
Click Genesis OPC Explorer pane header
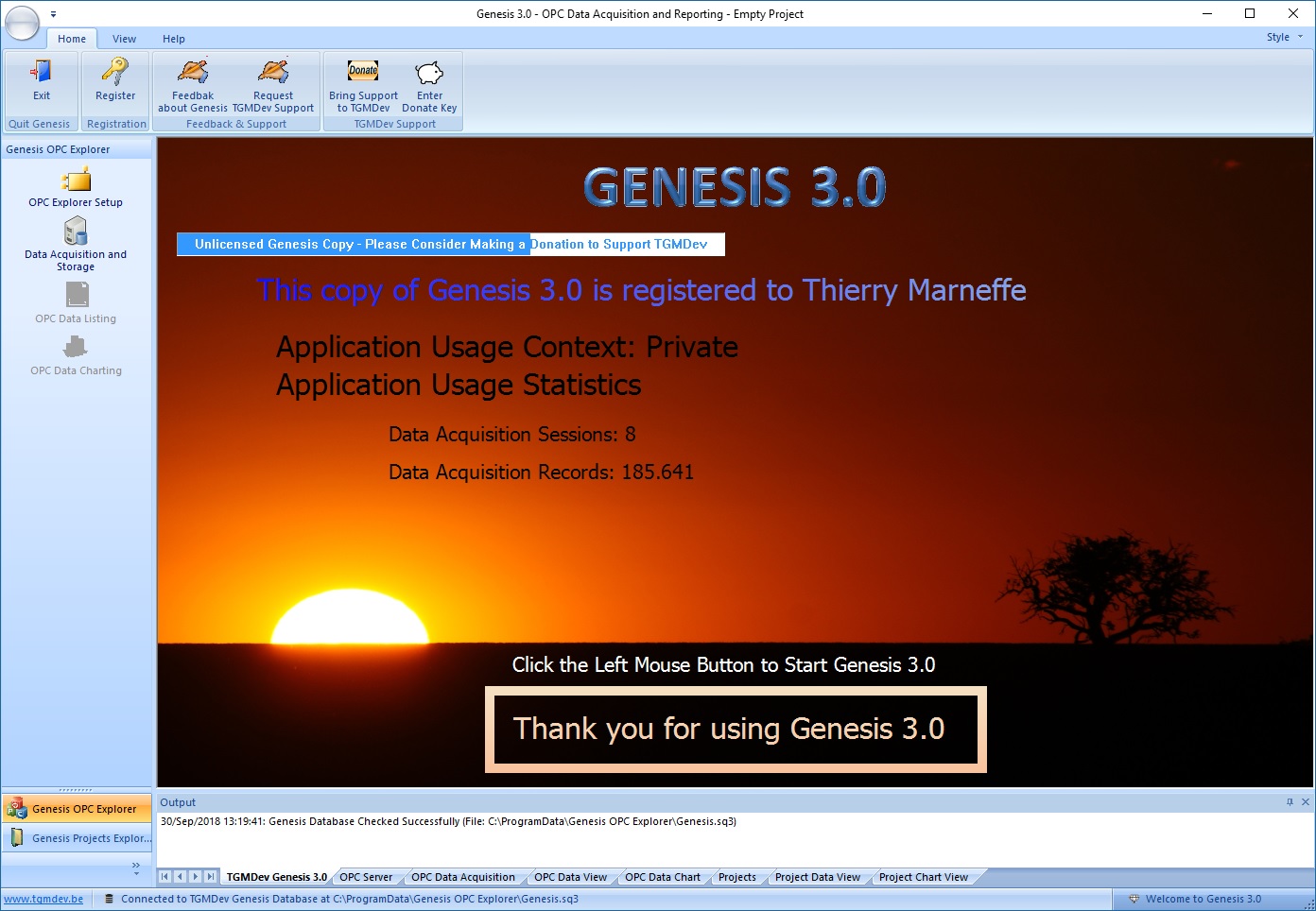77,149
